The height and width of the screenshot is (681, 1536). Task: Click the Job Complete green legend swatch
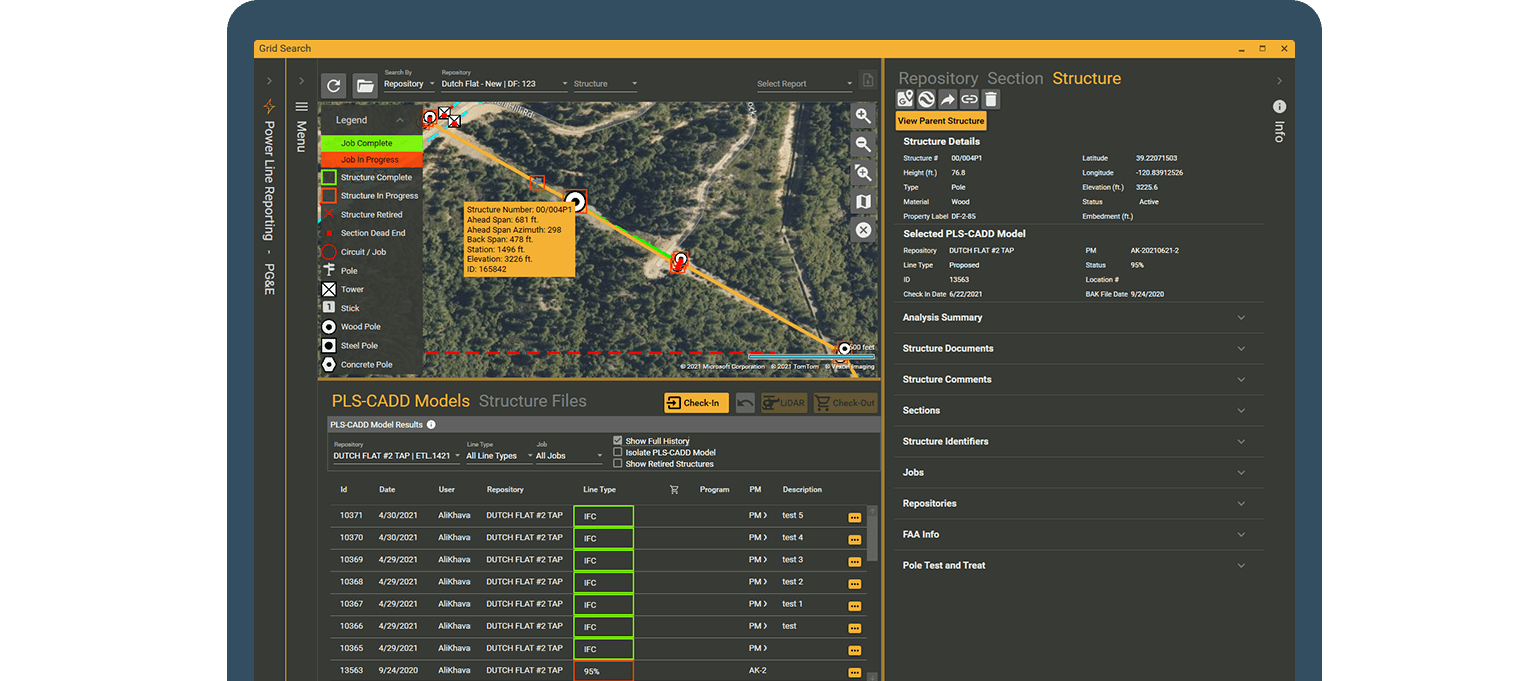371,143
